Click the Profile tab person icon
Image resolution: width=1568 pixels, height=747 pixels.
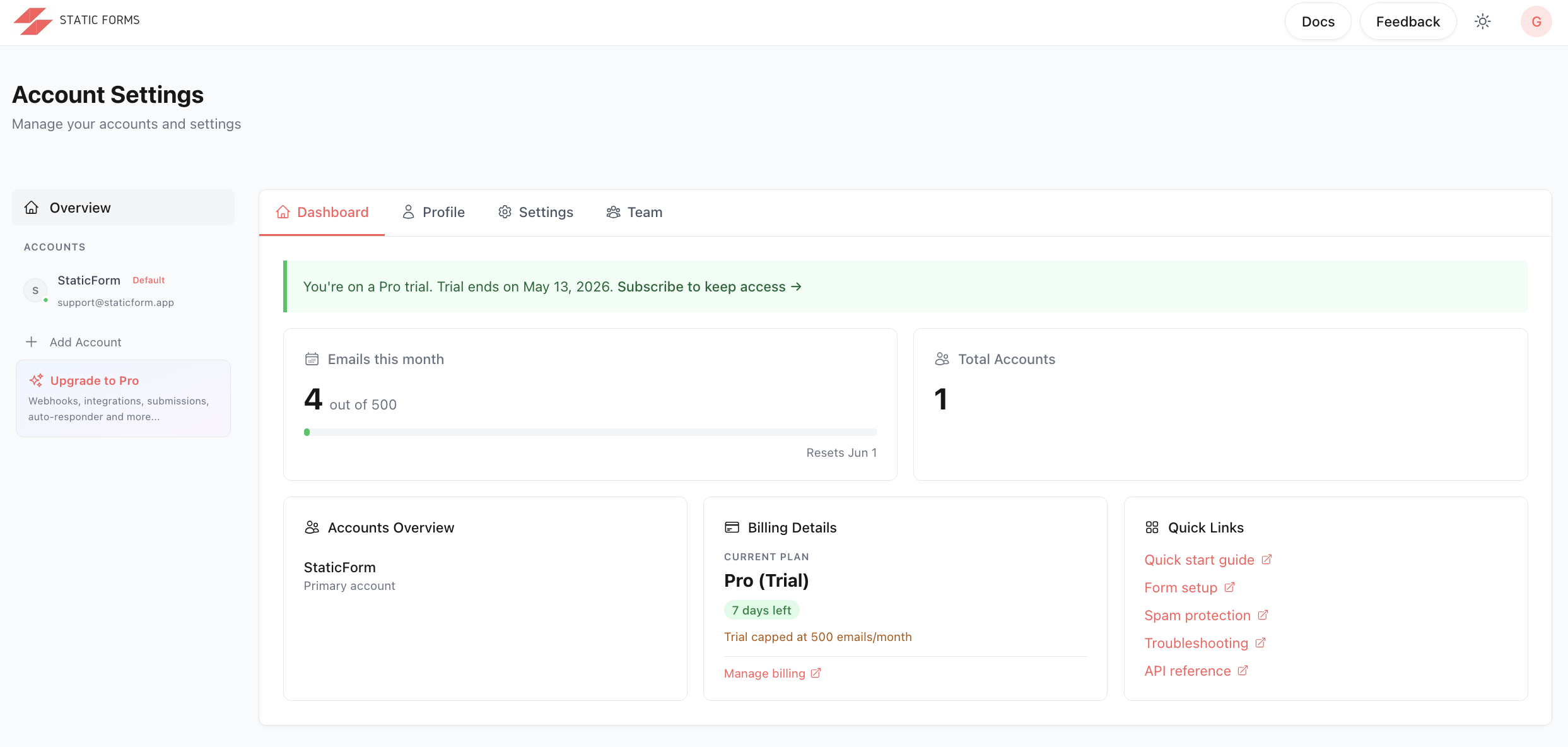tap(409, 212)
